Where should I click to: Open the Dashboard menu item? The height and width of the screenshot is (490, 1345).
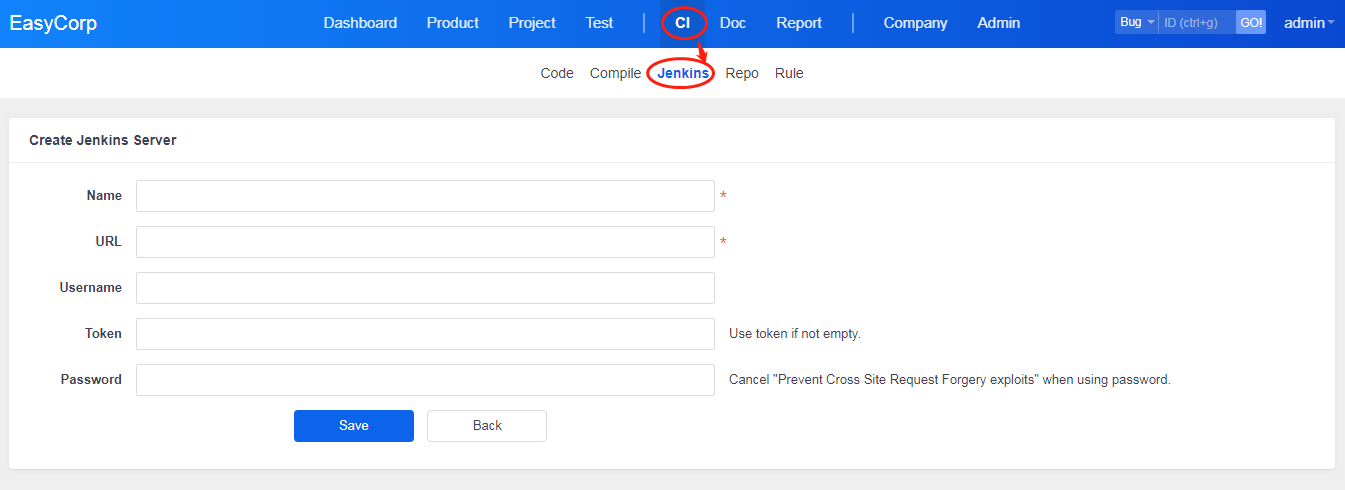360,23
